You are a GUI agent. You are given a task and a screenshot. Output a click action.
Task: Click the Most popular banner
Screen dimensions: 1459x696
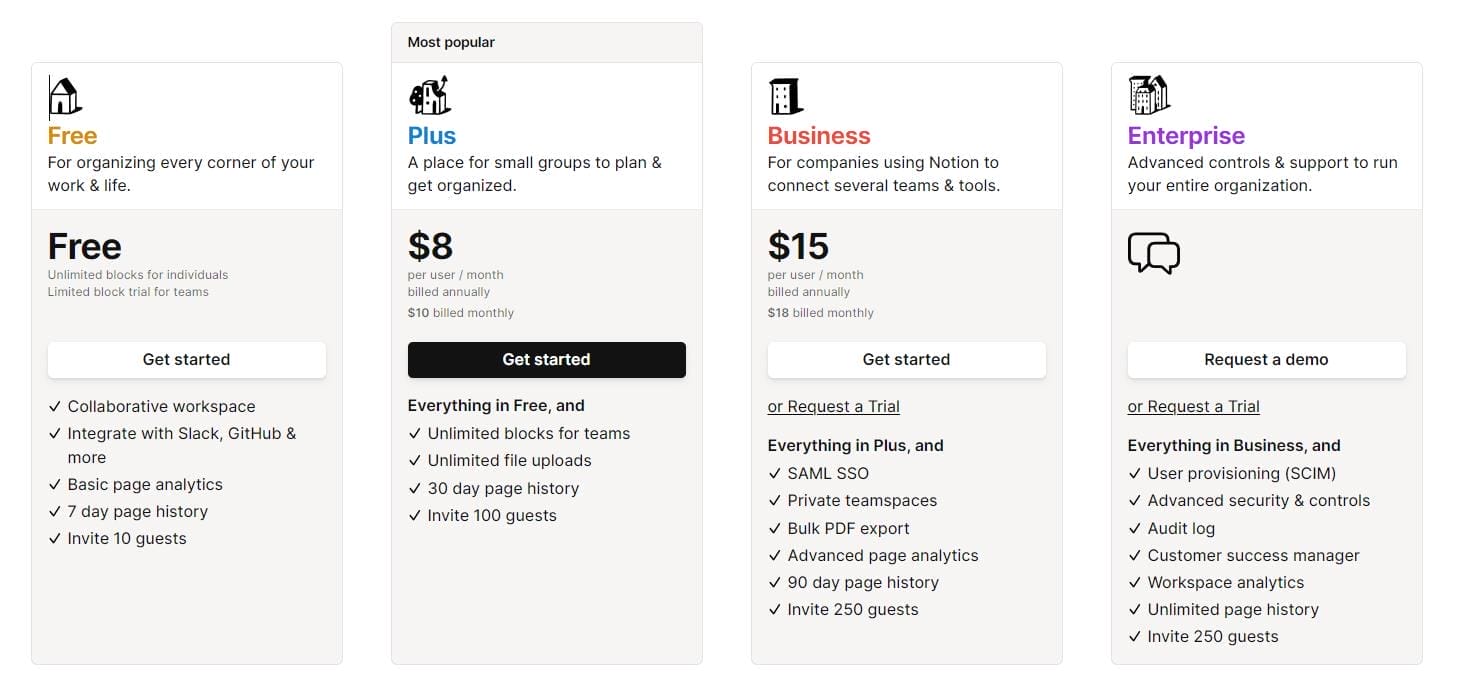click(x=449, y=42)
